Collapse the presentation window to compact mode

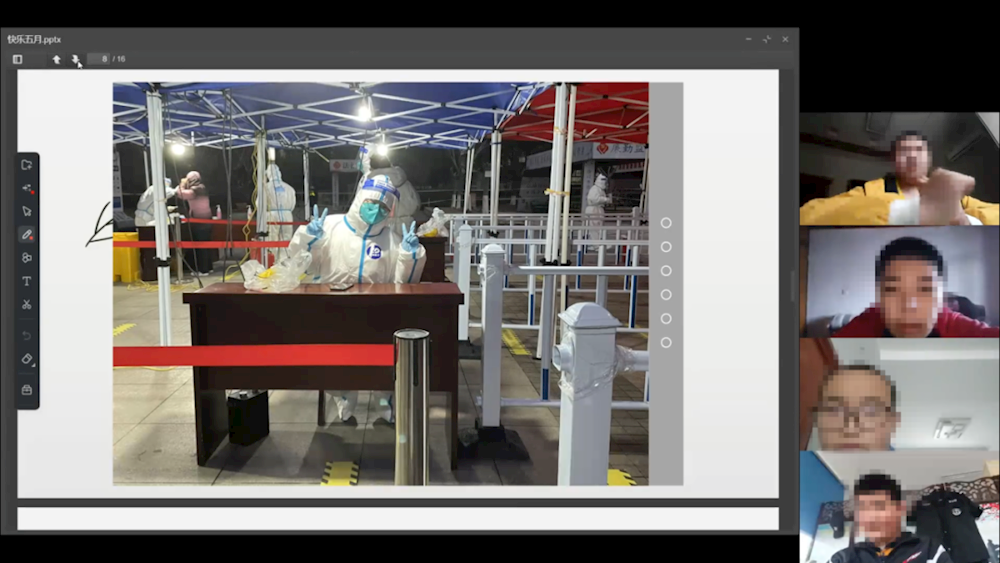click(x=766, y=39)
